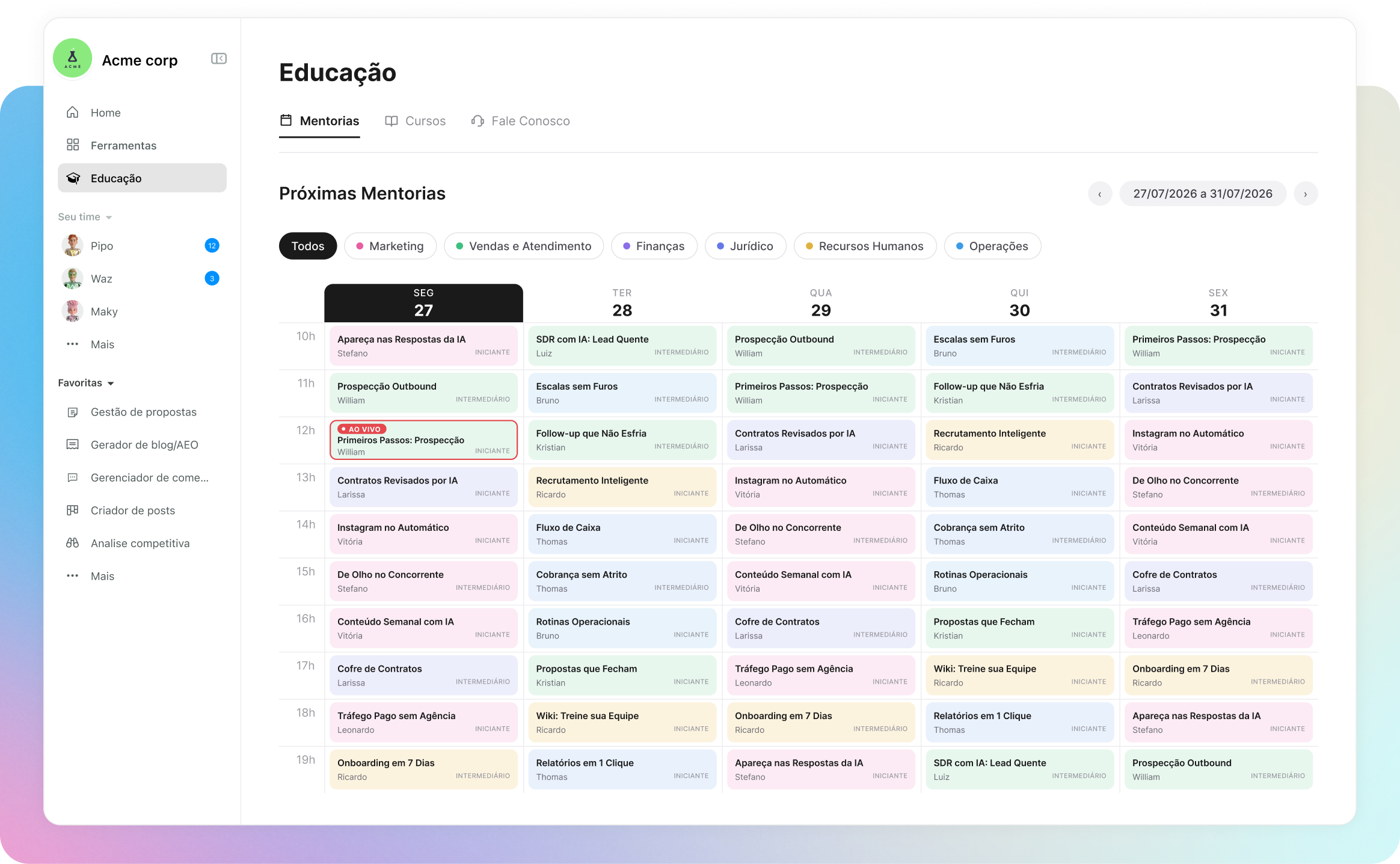Open Wednesday's Cofre de Contratos session

[821, 628]
